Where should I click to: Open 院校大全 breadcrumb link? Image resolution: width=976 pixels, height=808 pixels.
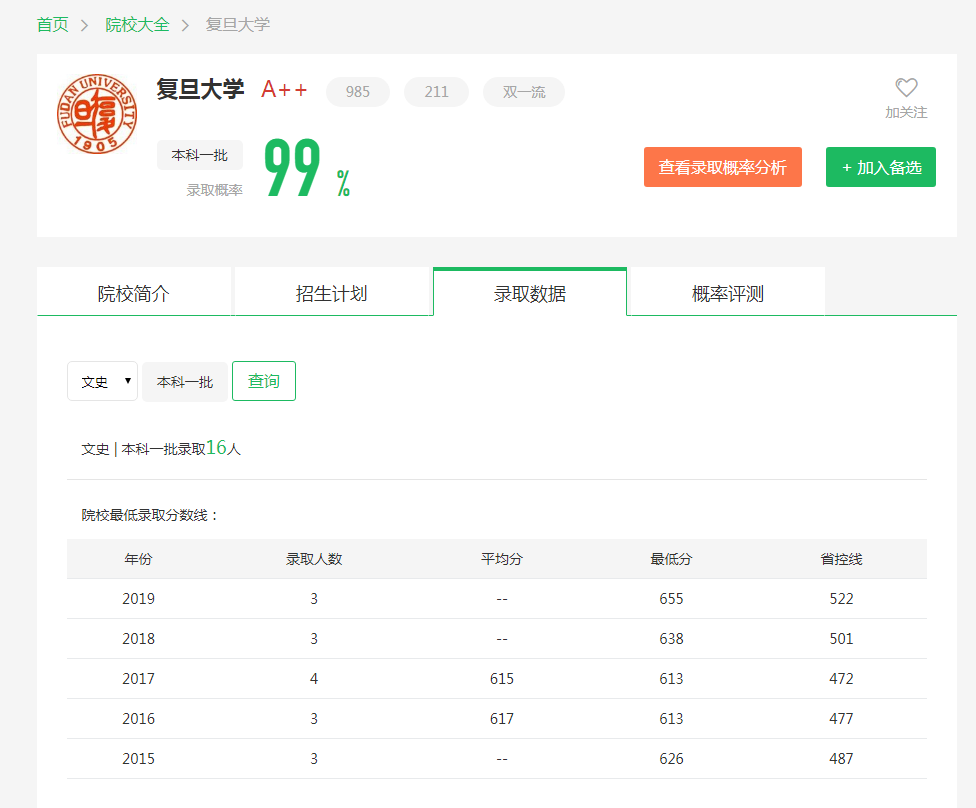click(137, 24)
